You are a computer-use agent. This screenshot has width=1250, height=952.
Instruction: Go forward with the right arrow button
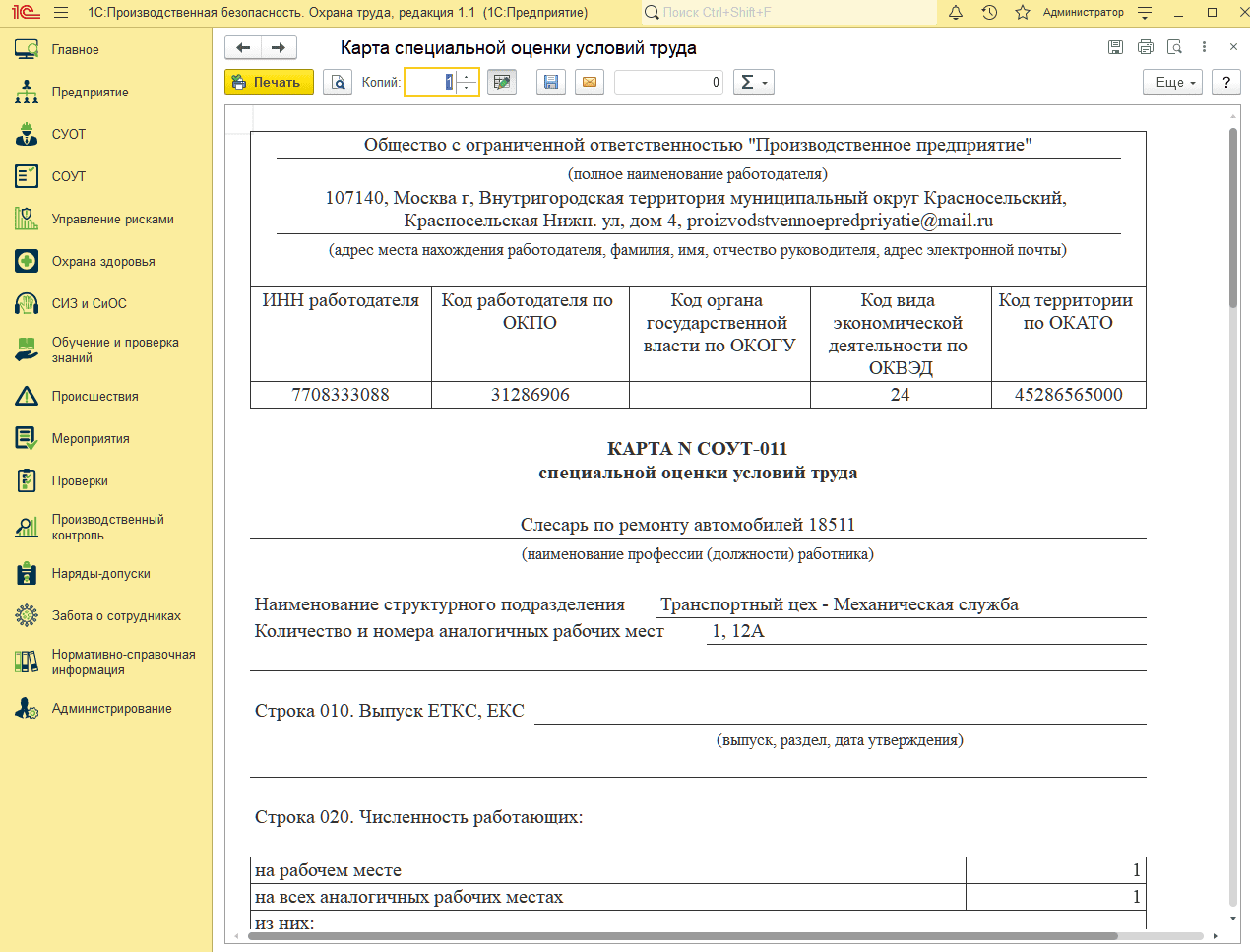279,47
